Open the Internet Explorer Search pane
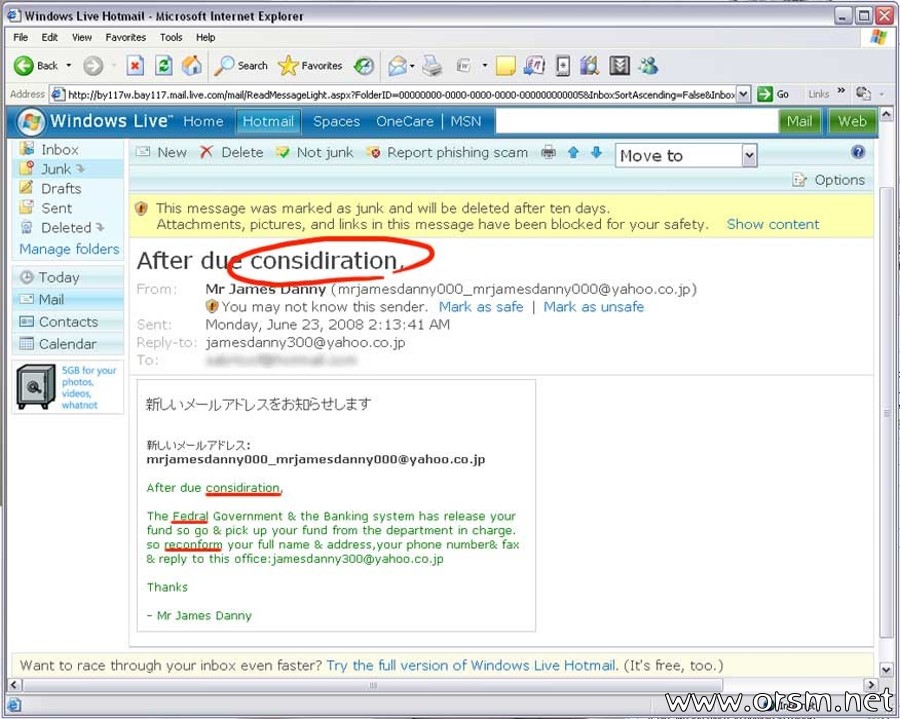 (240, 66)
